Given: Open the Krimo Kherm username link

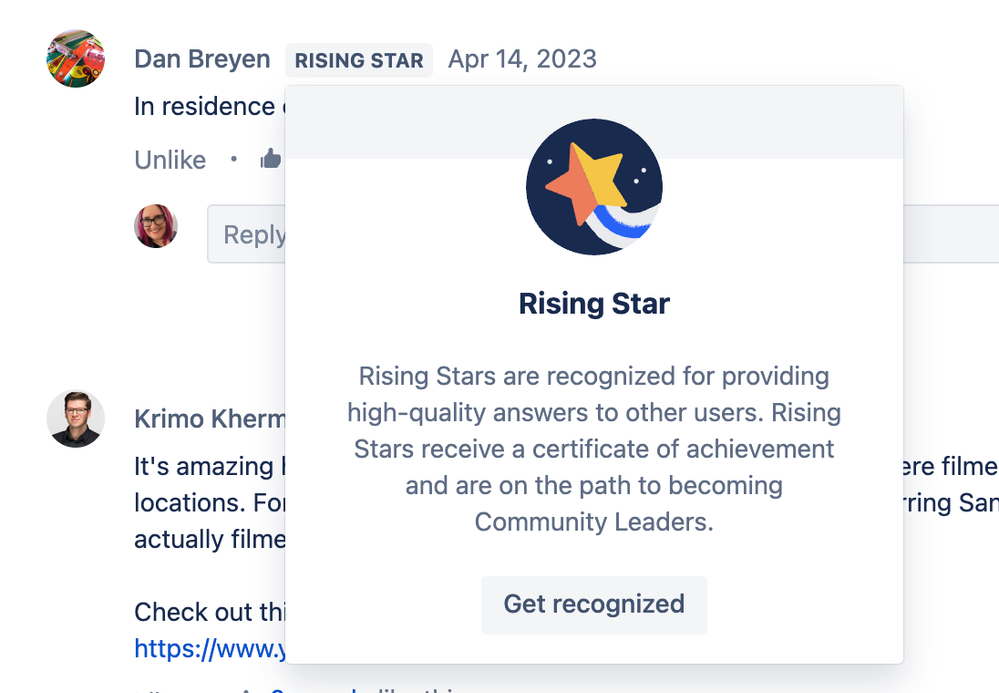Looking at the screenshot, I should click(x=210, y=419).
